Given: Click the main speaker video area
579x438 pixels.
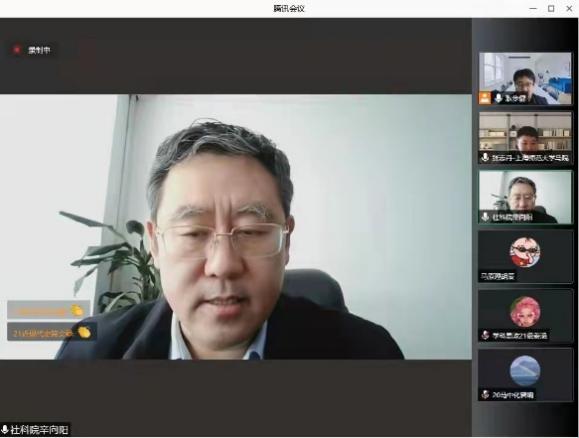Looking at the screenshot, I should [236, 227].
